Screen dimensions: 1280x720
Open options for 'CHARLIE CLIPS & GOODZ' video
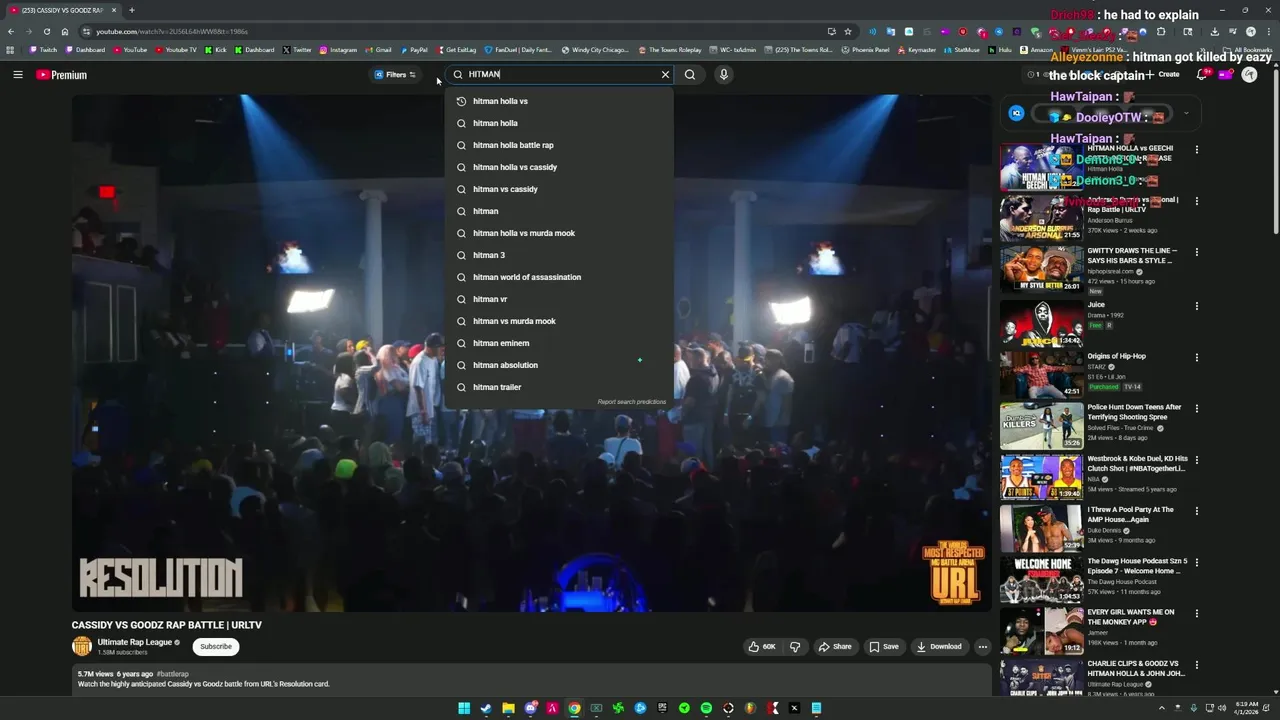[1196, 665]
